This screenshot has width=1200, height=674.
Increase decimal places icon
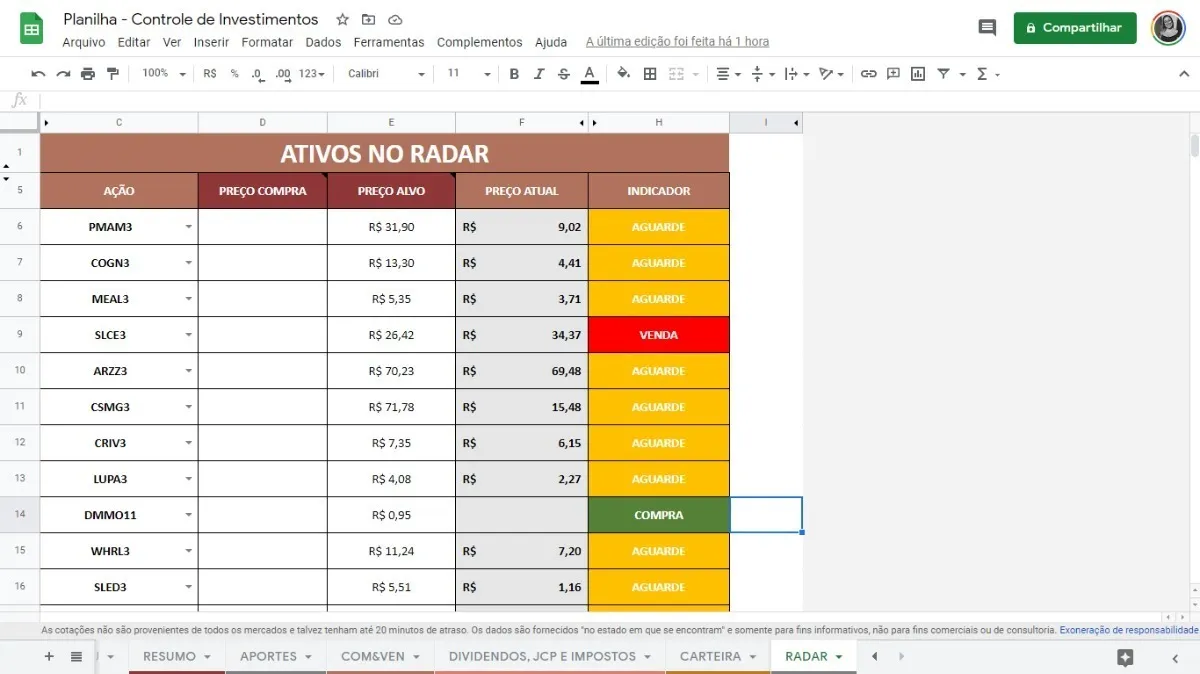[283, 74]
